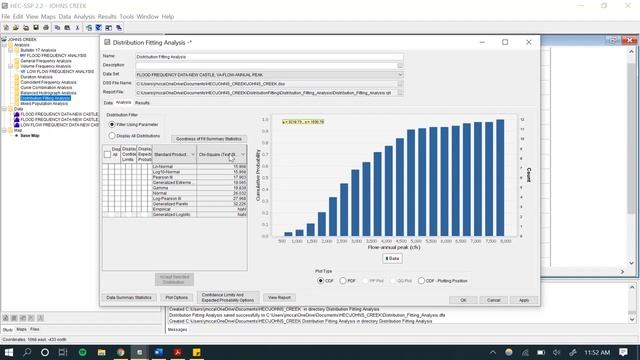Click the Open Study folder toolbar icon
Screen dimensions: 640x360
click(16, 28)
